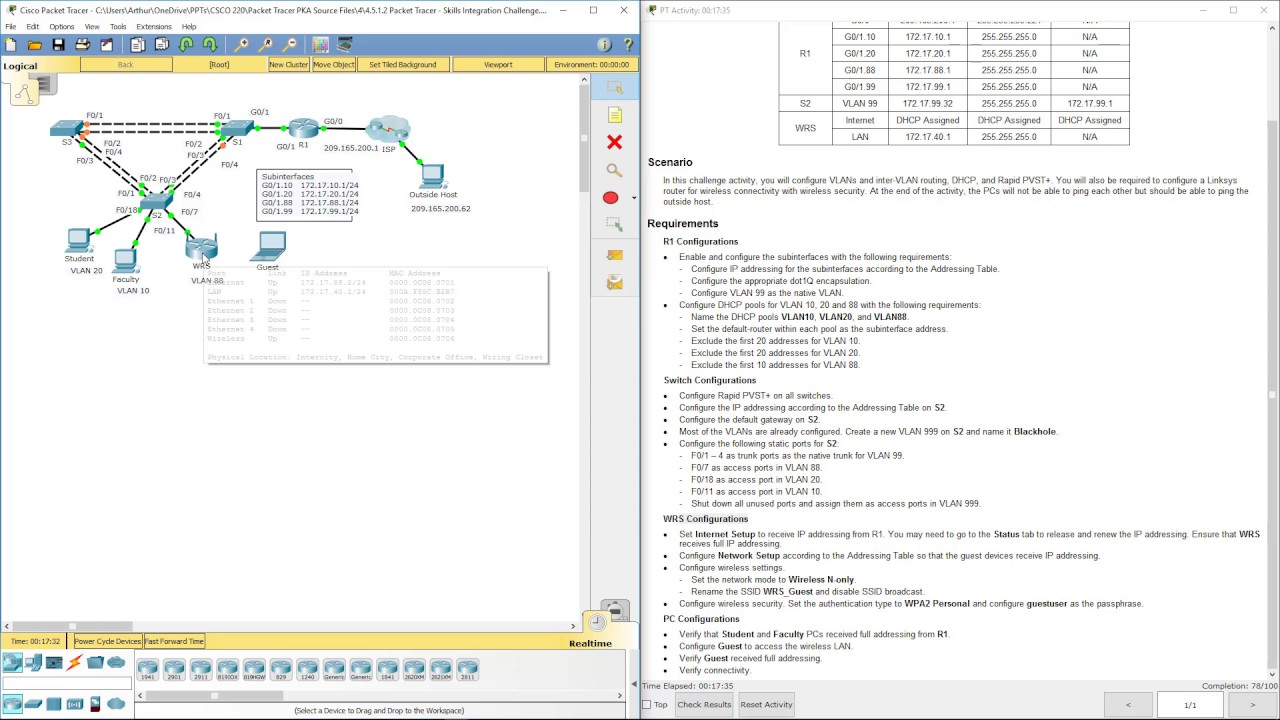Choose the Resize Shape tool
This screenshot has width=1280, height=720.
[x=614, y=226]
